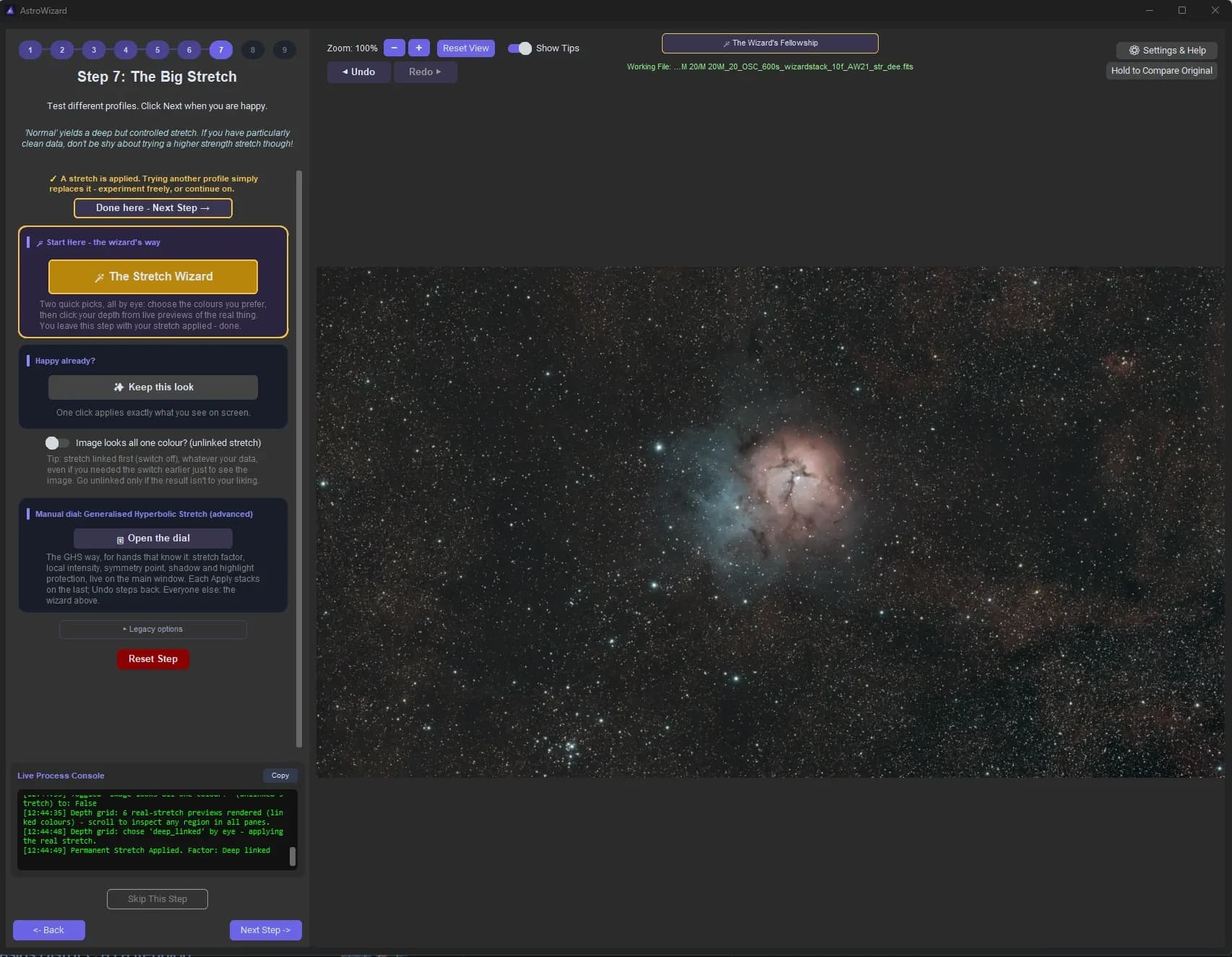The height and width of the screenshot is (957, 1232).
Task: Maximize the AstroWizard window
Action: tap(1182, 10)
